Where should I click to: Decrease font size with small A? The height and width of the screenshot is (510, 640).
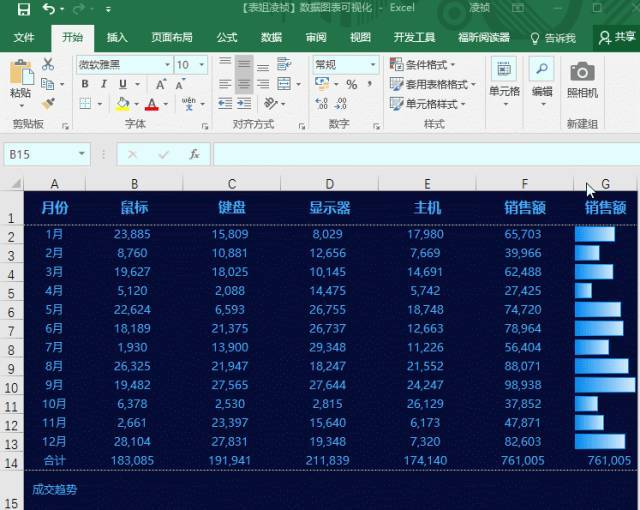(180, 84)
